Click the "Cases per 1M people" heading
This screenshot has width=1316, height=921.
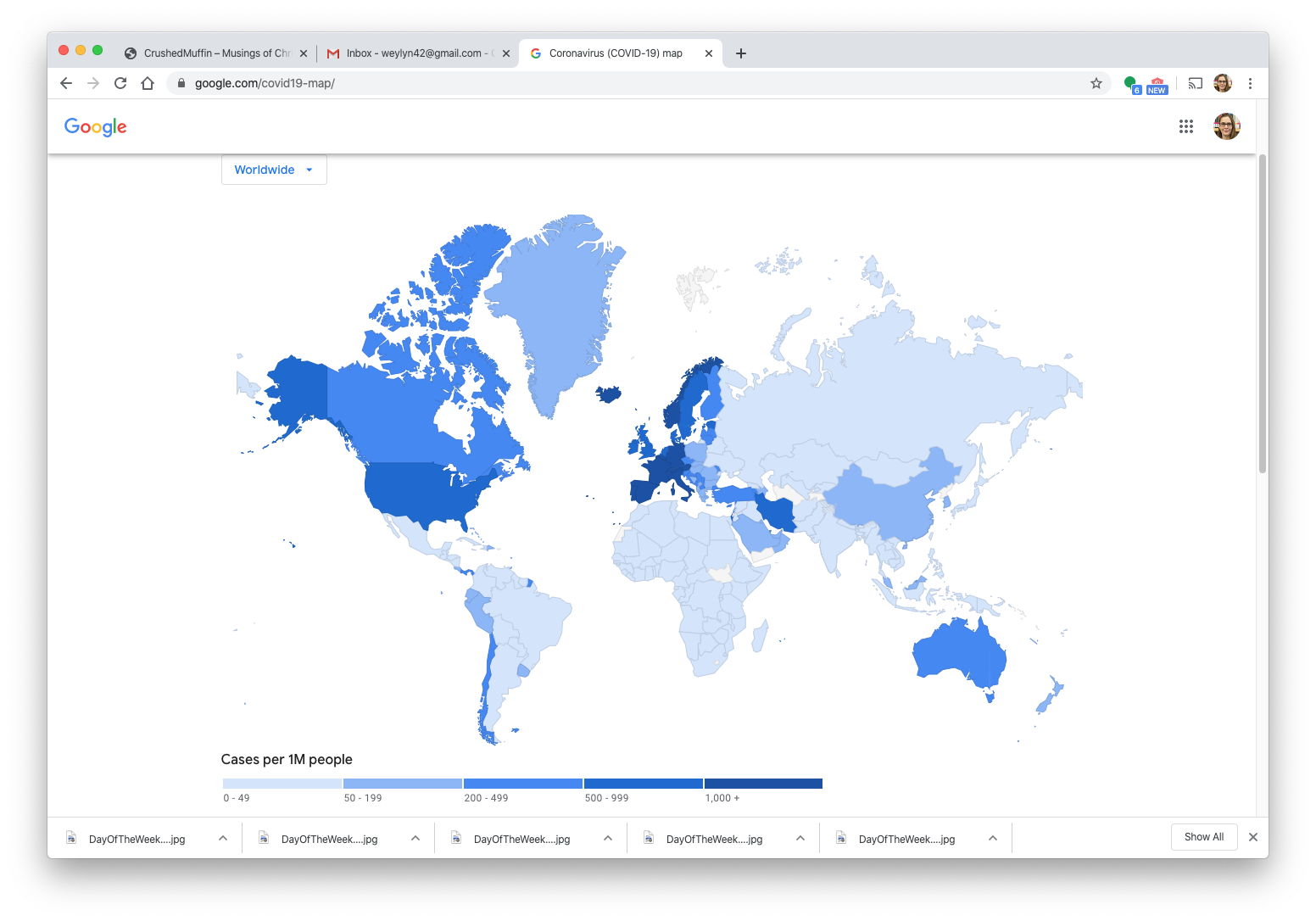(287, 759)
